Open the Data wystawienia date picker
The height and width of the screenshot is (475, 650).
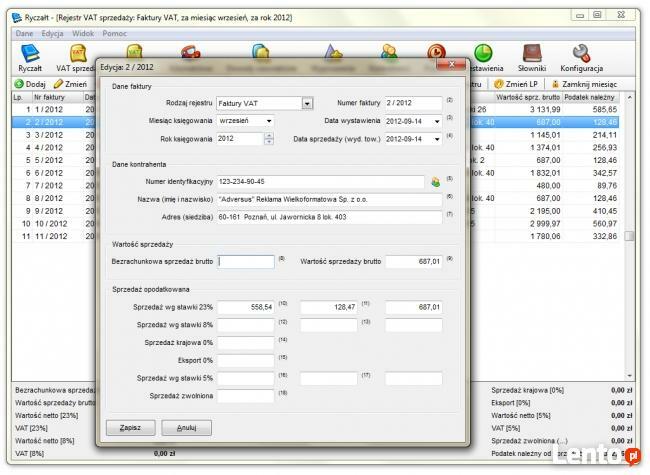click(x=436, y=120)
